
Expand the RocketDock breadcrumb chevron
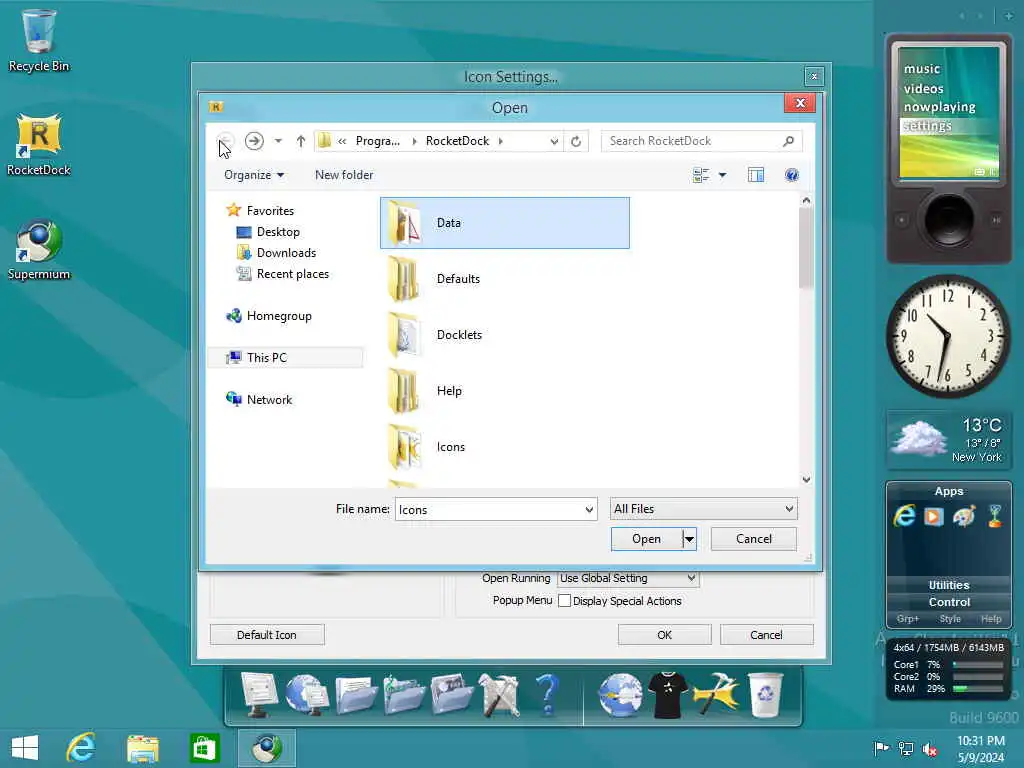(501, 141)
